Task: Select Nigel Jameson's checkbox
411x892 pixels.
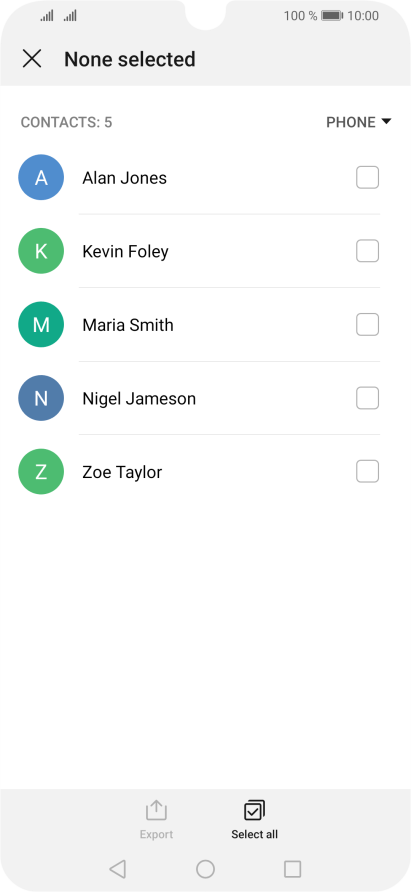Action: tap(367, 398)
